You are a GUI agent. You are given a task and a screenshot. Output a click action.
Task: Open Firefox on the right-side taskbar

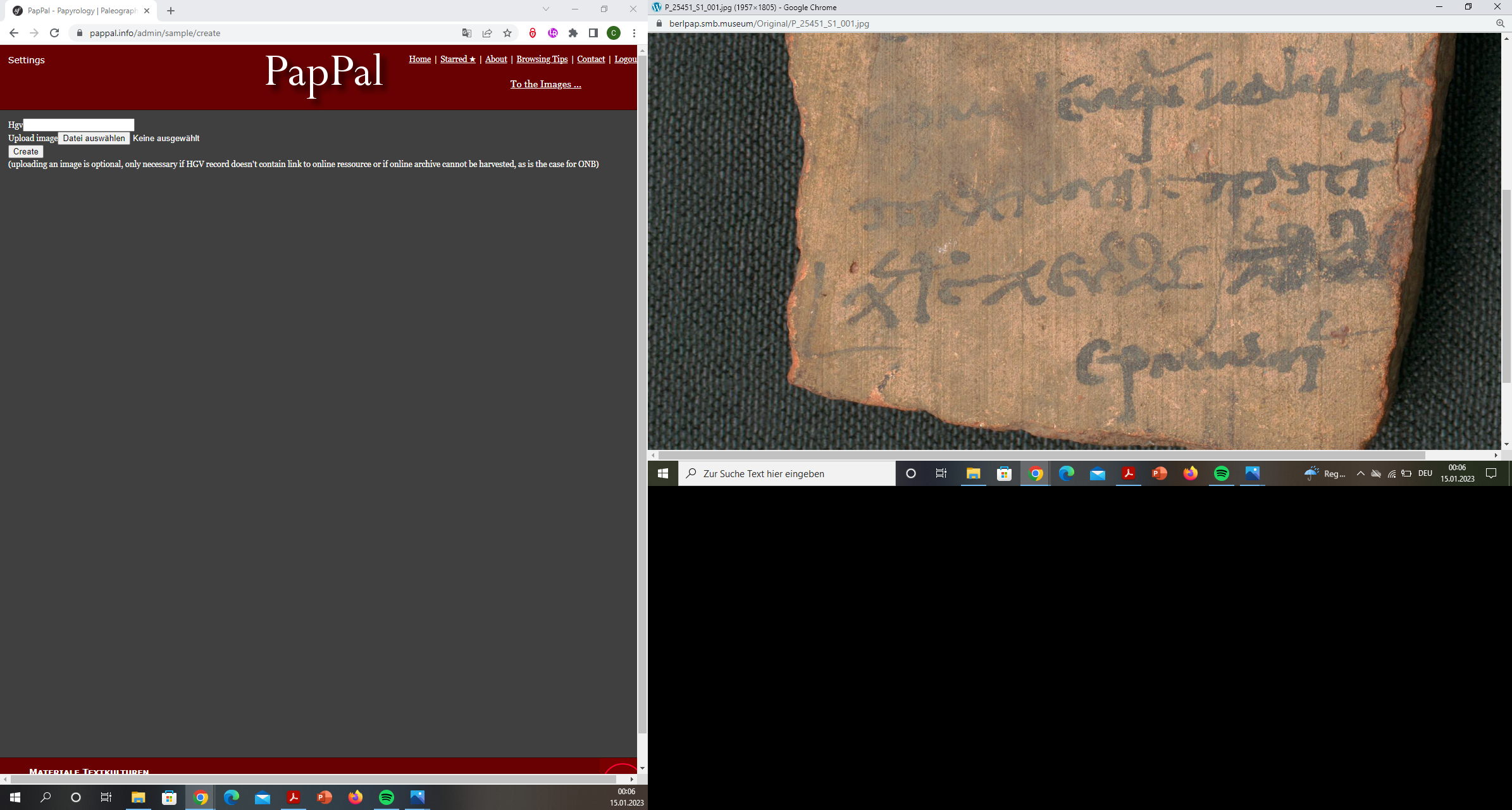pos(1191,473)
